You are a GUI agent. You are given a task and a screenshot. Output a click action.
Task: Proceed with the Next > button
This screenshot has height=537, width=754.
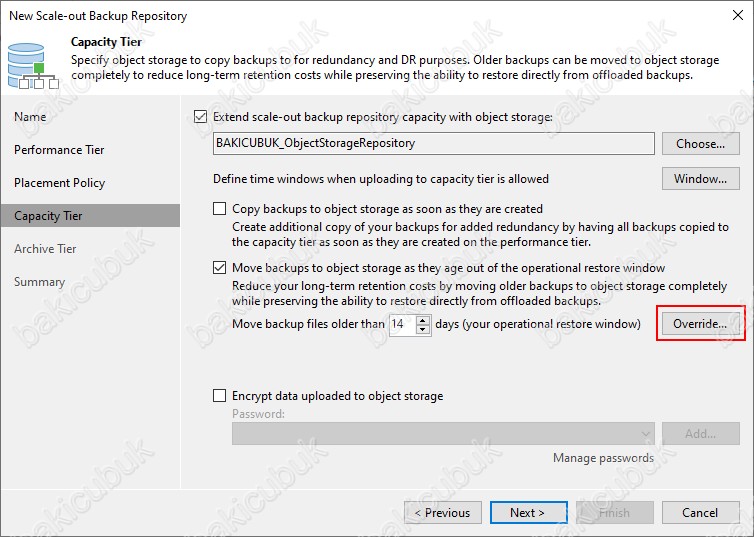[x=529, y=513]
